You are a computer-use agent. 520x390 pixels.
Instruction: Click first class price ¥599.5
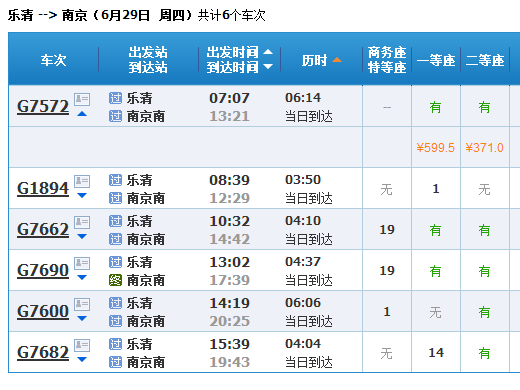click(x=435, y=148)
